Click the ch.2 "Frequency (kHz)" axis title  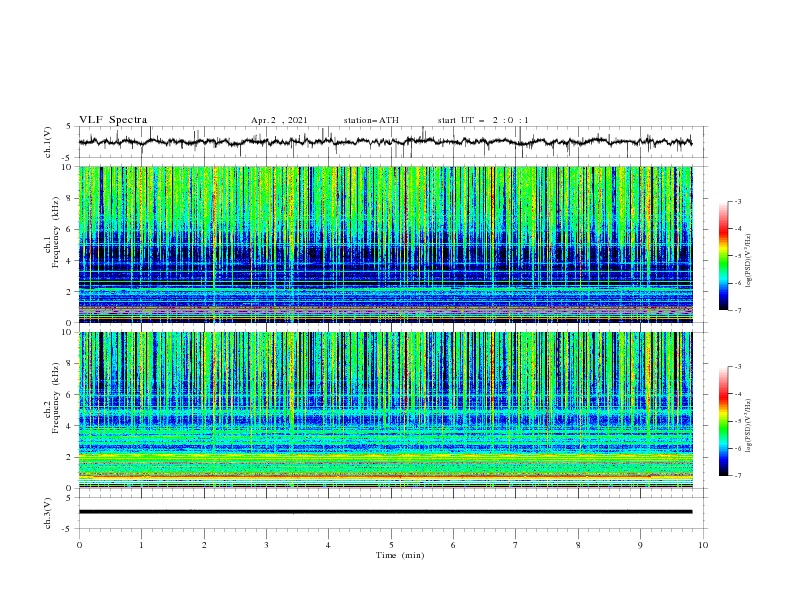point(55,397)
